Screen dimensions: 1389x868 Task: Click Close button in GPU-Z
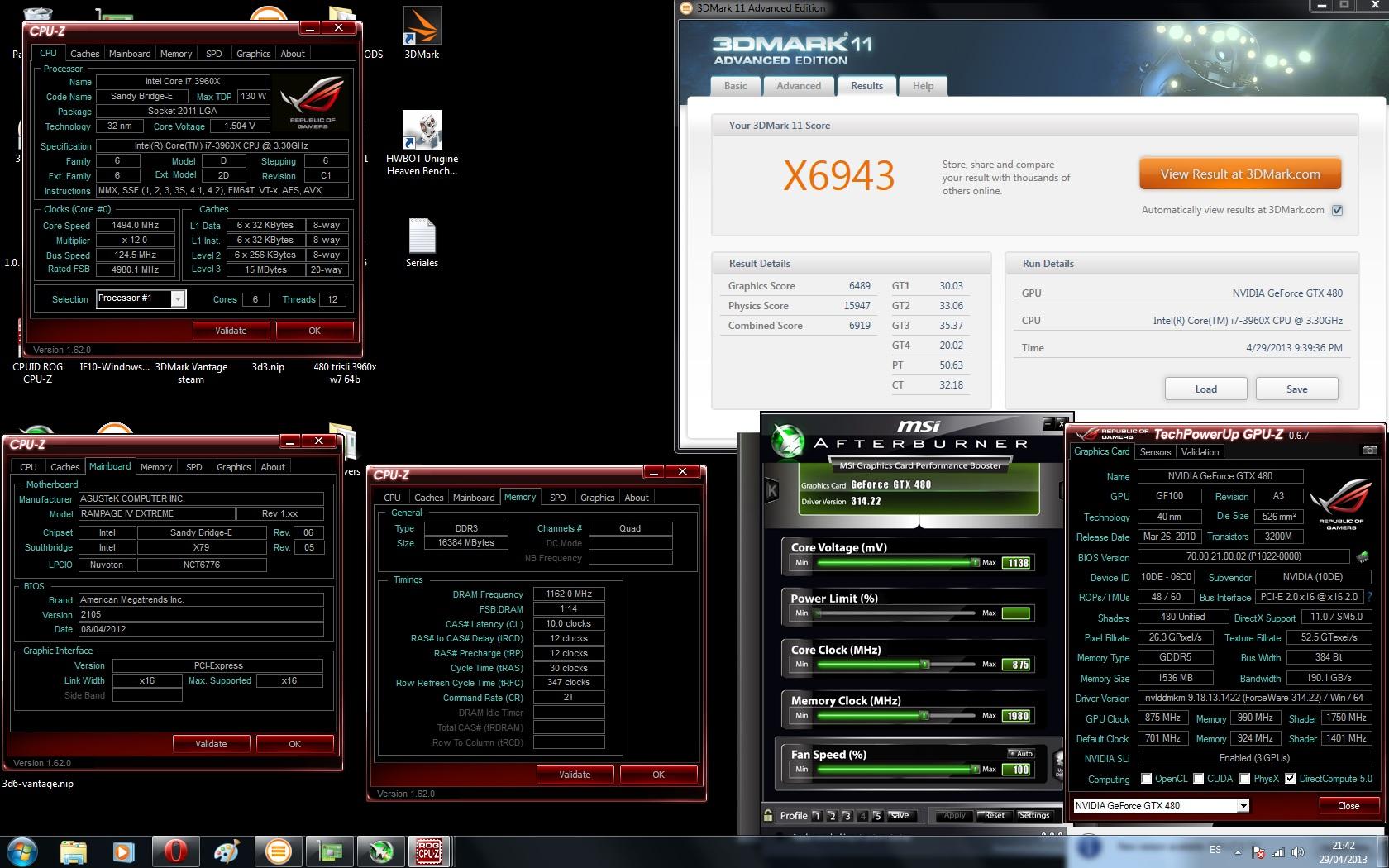(1348, 805)
